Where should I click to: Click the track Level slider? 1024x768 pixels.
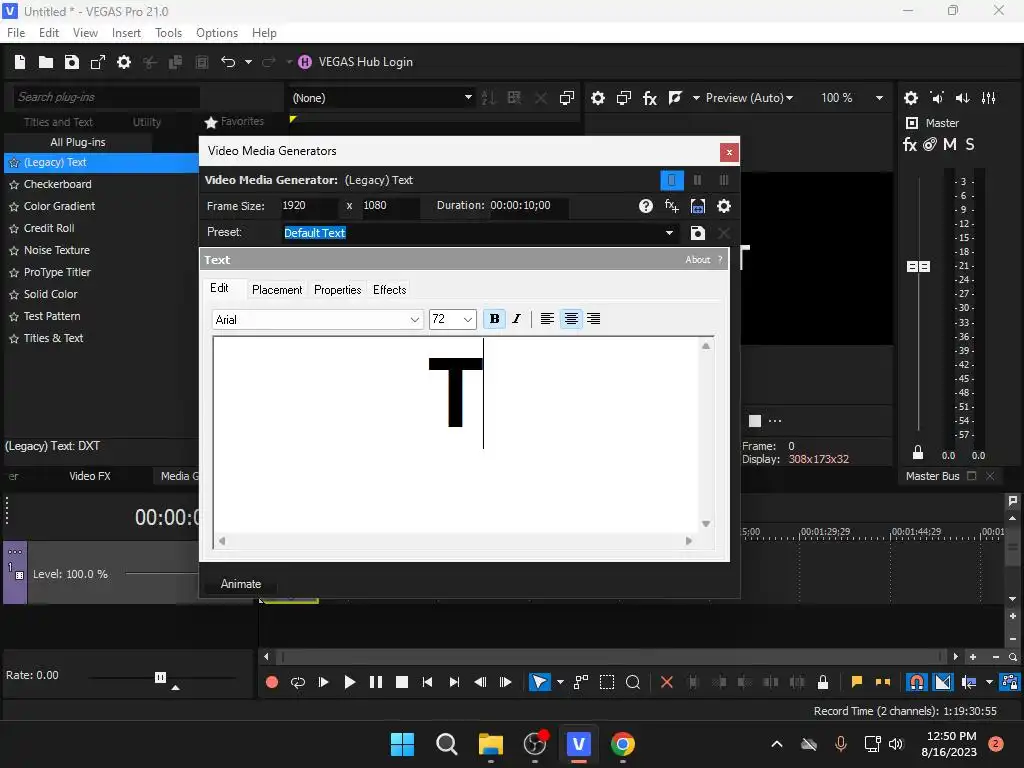pyautogui.click(x=163, y=573)
